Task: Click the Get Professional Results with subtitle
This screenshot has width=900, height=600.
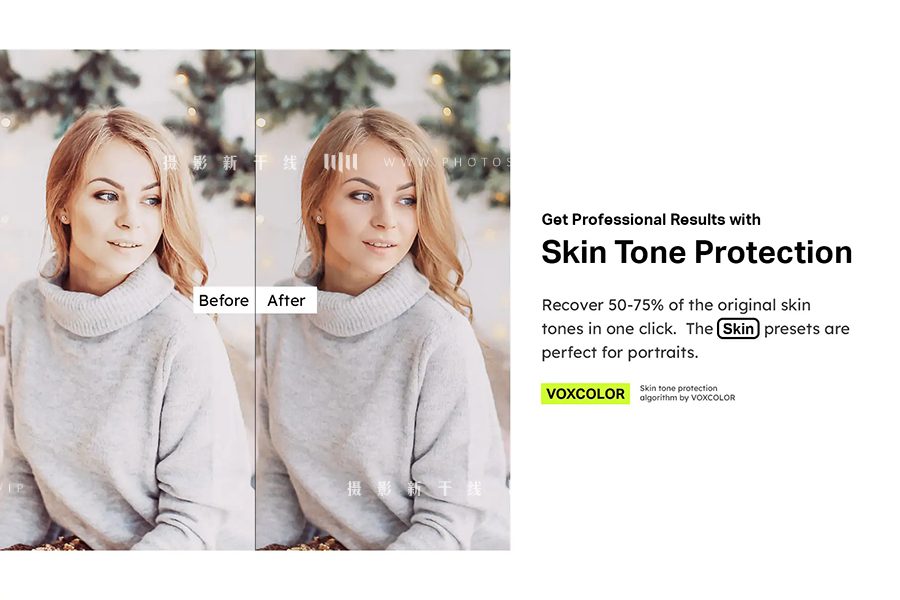Action: coord(651,219)
